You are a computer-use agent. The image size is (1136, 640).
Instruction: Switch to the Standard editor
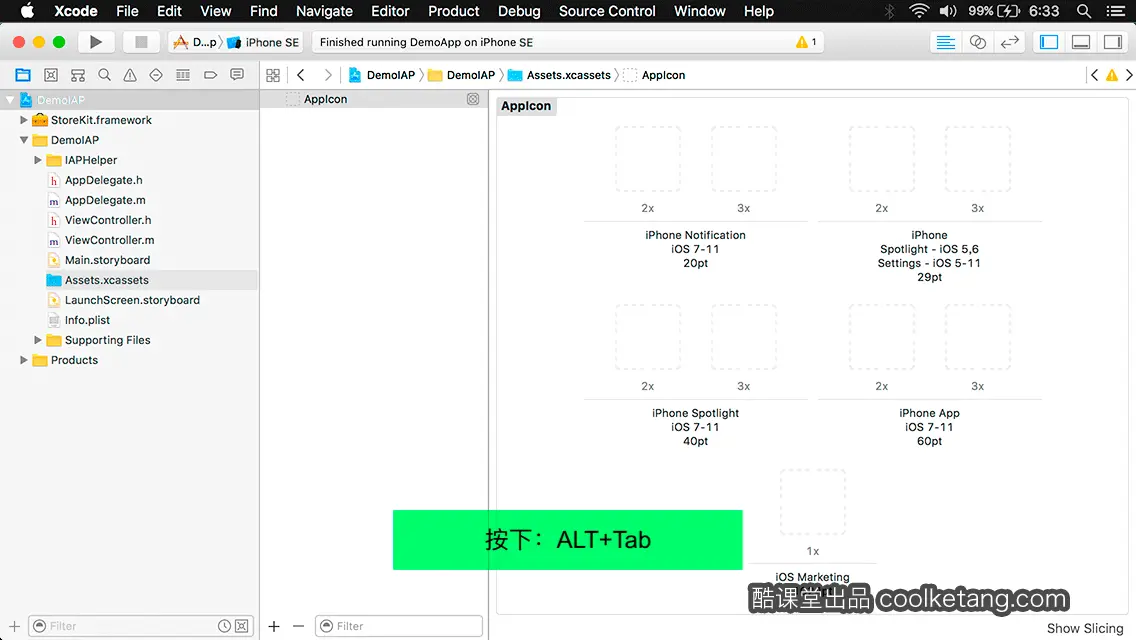[945, 42]
